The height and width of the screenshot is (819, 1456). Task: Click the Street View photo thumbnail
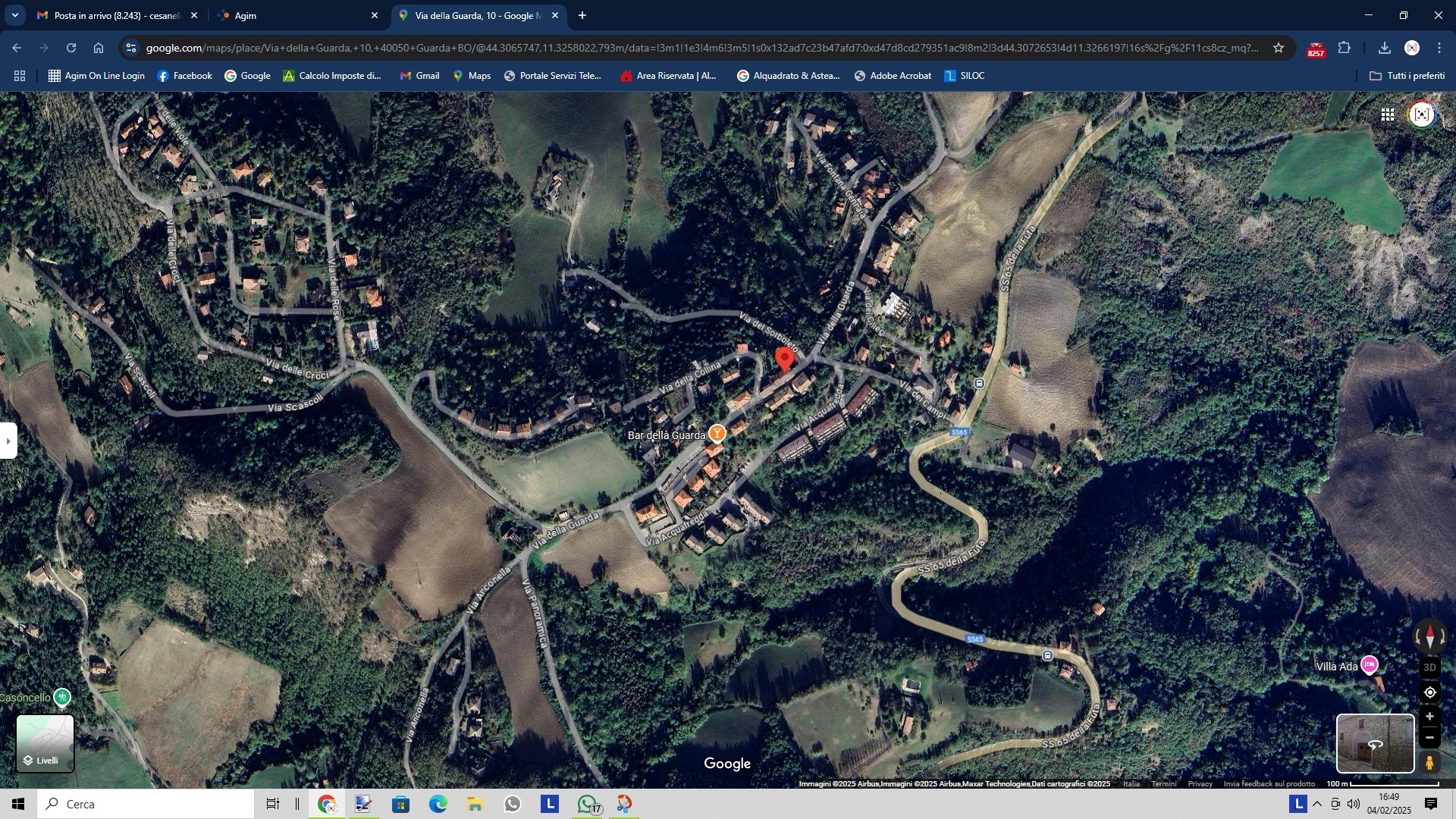[x=1374, y=743]
